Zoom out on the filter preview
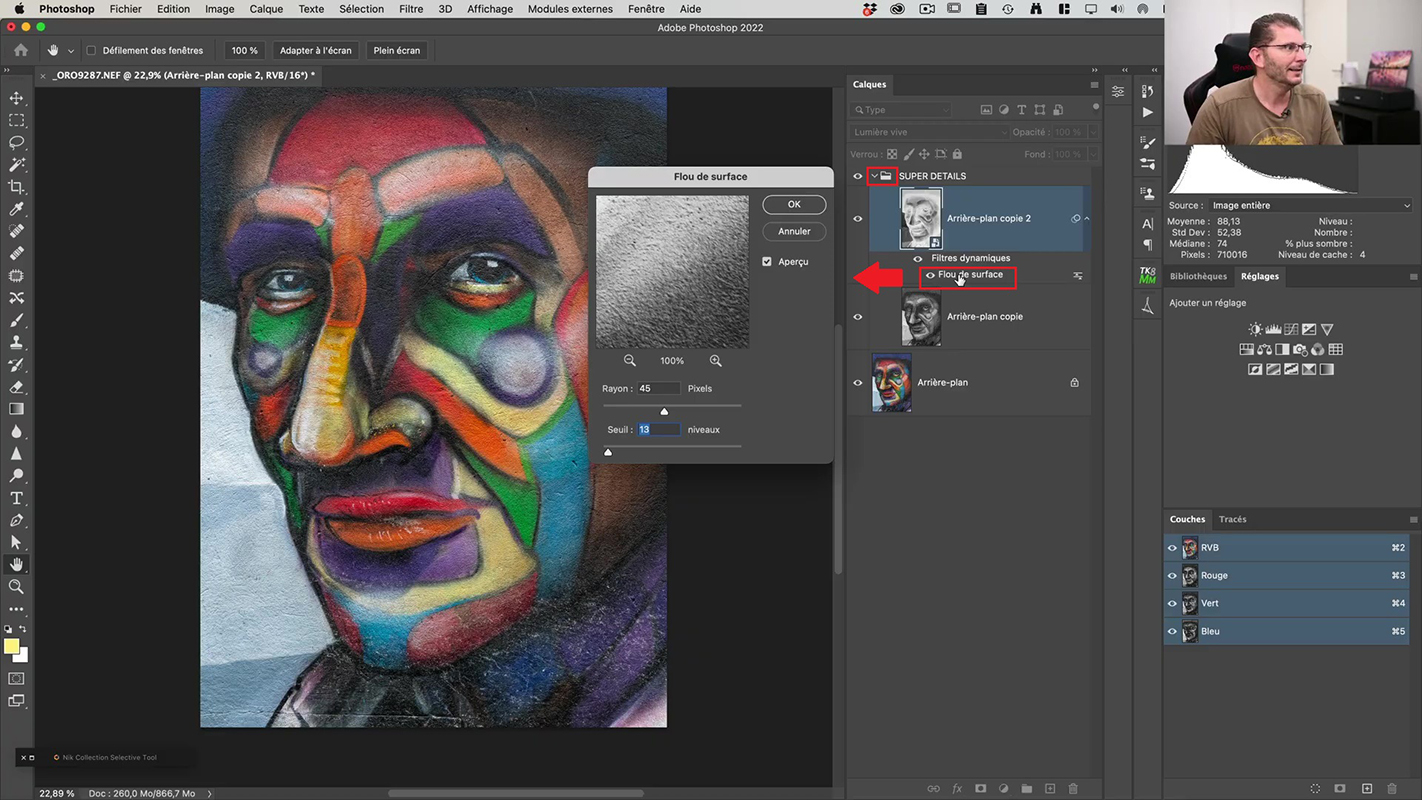This screenshot has width=1422, height=800. [630, 361]
